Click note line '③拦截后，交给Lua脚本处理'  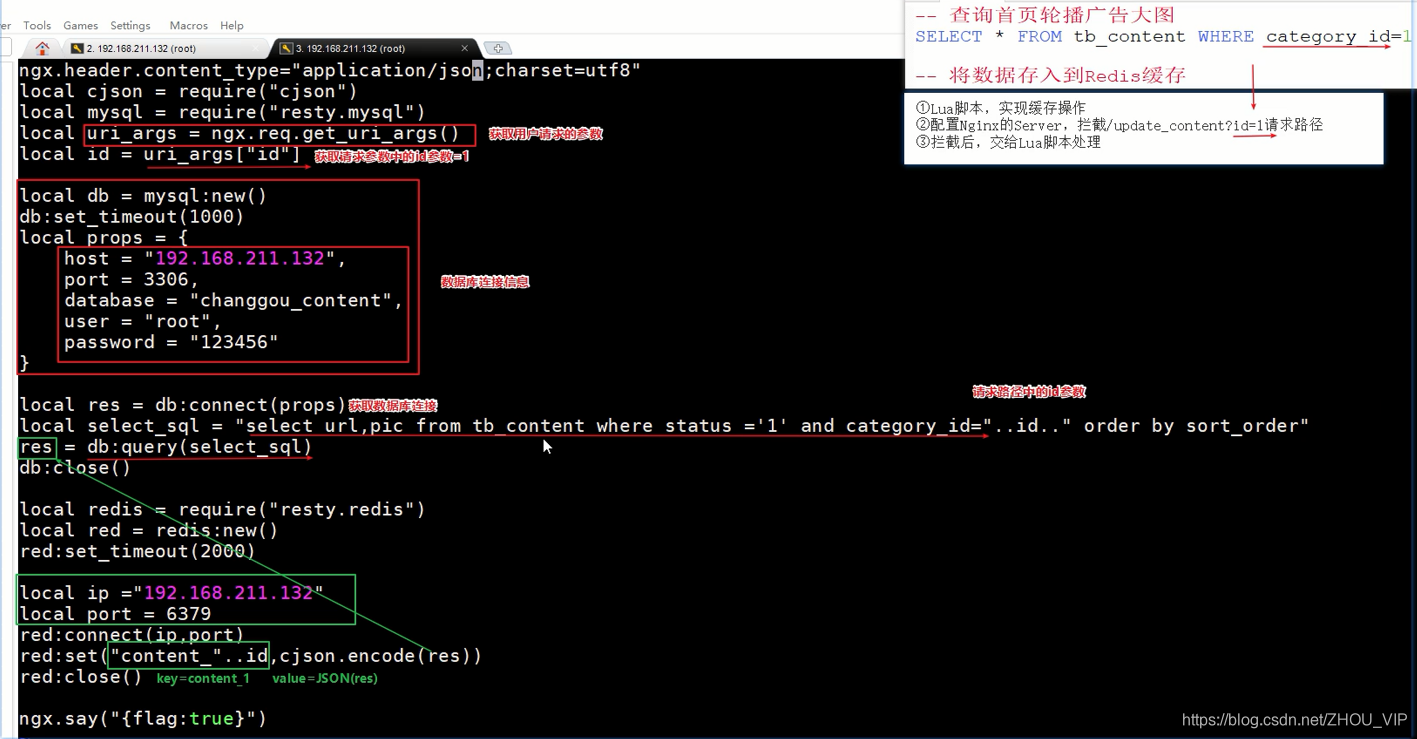pyautogui.click(x=1008, y=142)
